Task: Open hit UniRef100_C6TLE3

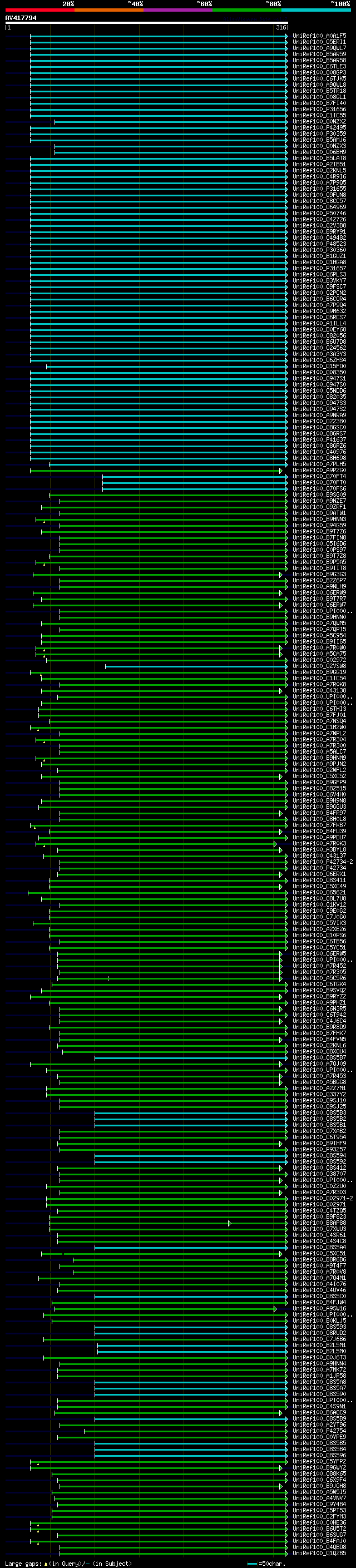Action: coord(319,66)
